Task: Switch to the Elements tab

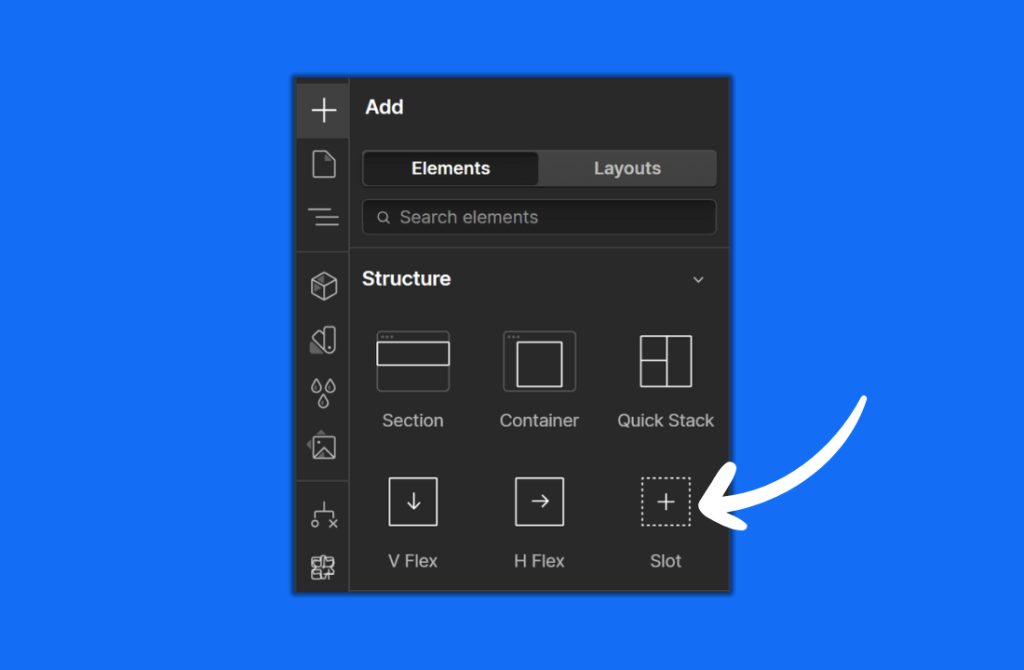Action: [x=450, y=169]
